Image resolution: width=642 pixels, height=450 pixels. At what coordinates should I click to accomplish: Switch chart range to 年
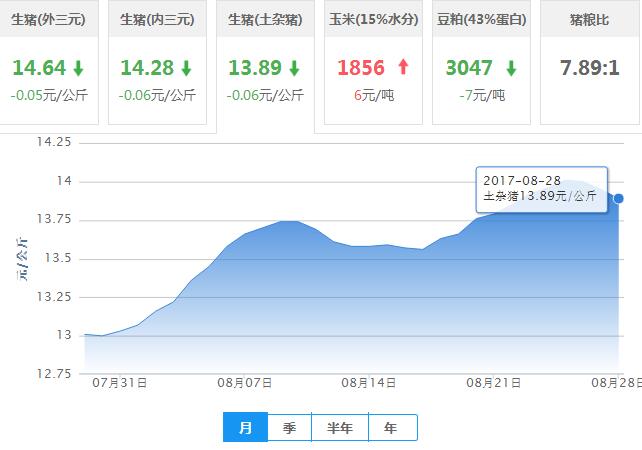[393, 427]
